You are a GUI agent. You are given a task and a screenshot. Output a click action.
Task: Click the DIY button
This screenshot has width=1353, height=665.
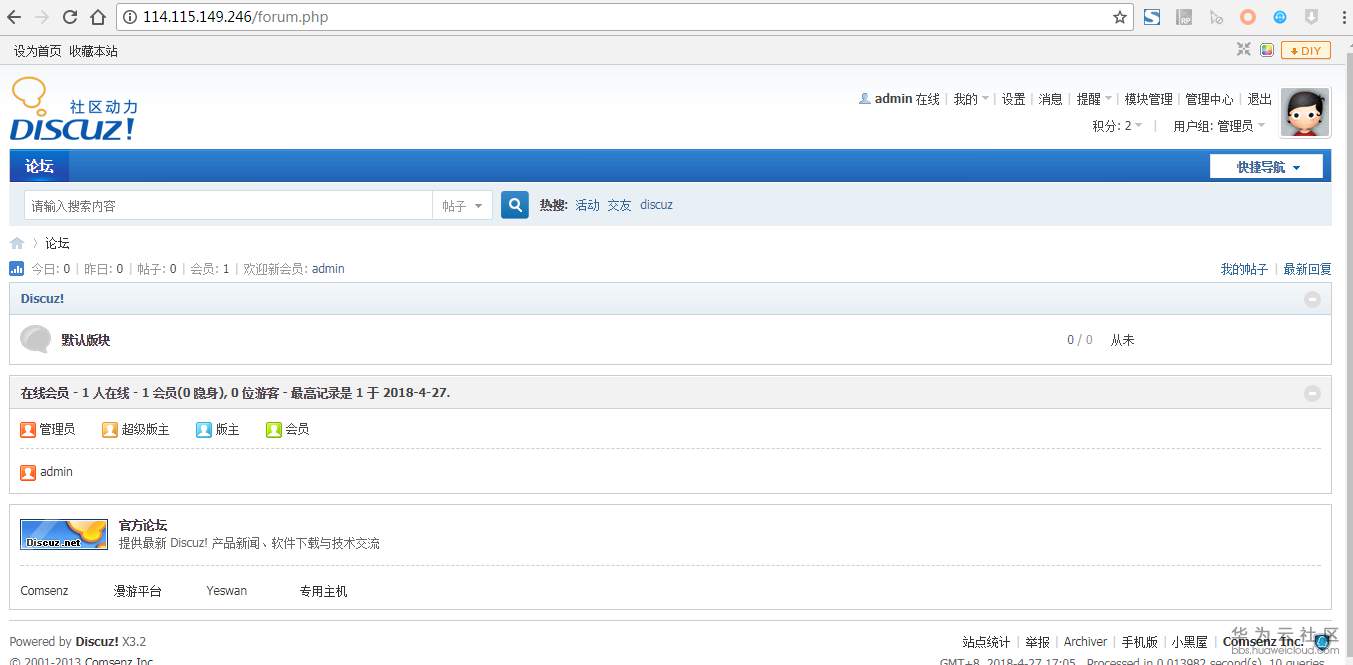(1306, 50)
